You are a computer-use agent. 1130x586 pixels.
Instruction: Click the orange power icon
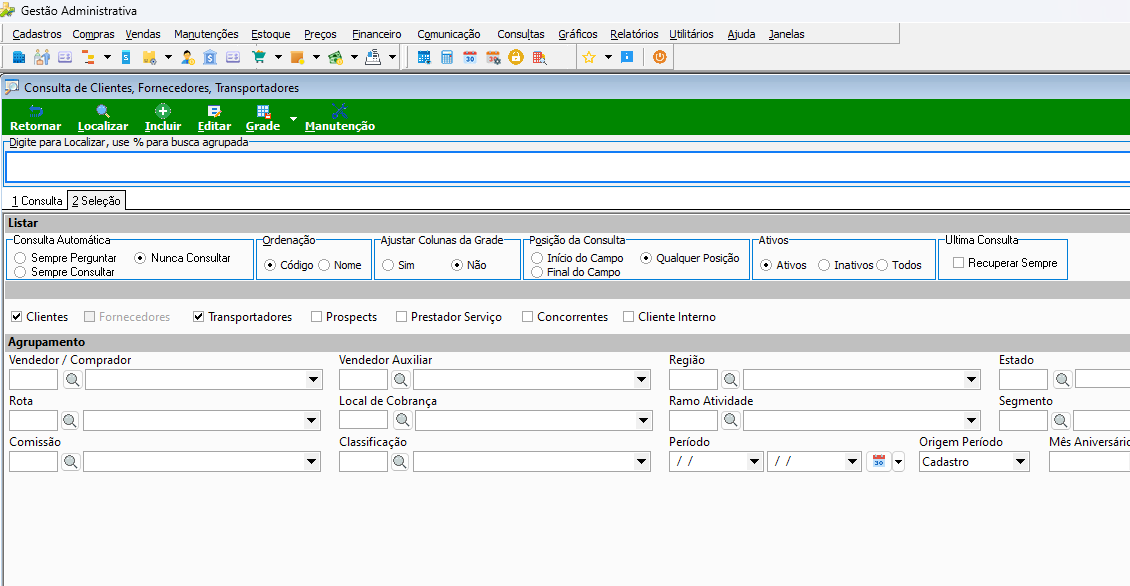[659, 57]
